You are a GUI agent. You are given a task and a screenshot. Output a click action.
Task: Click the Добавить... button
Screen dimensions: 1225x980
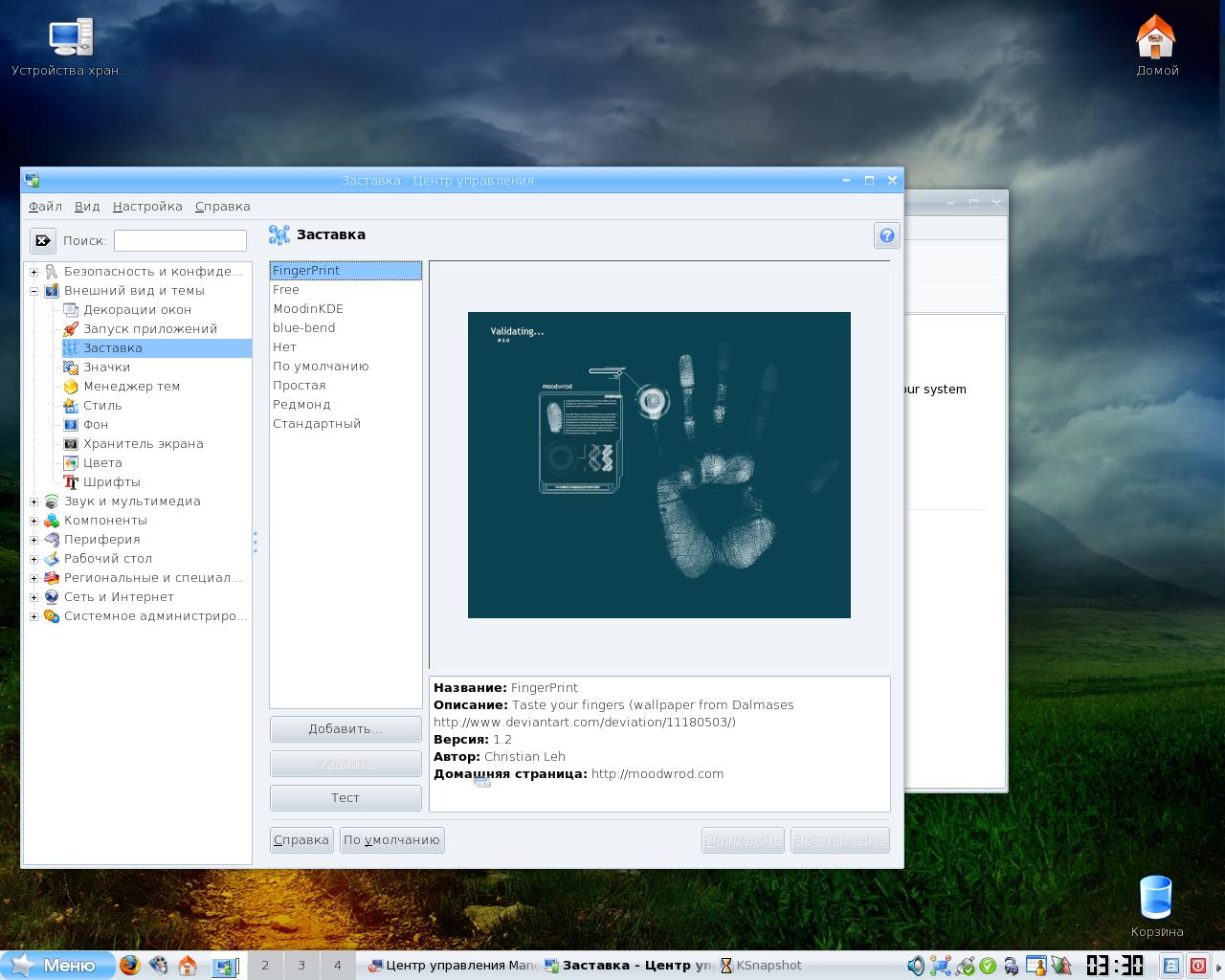click(345, 729)
